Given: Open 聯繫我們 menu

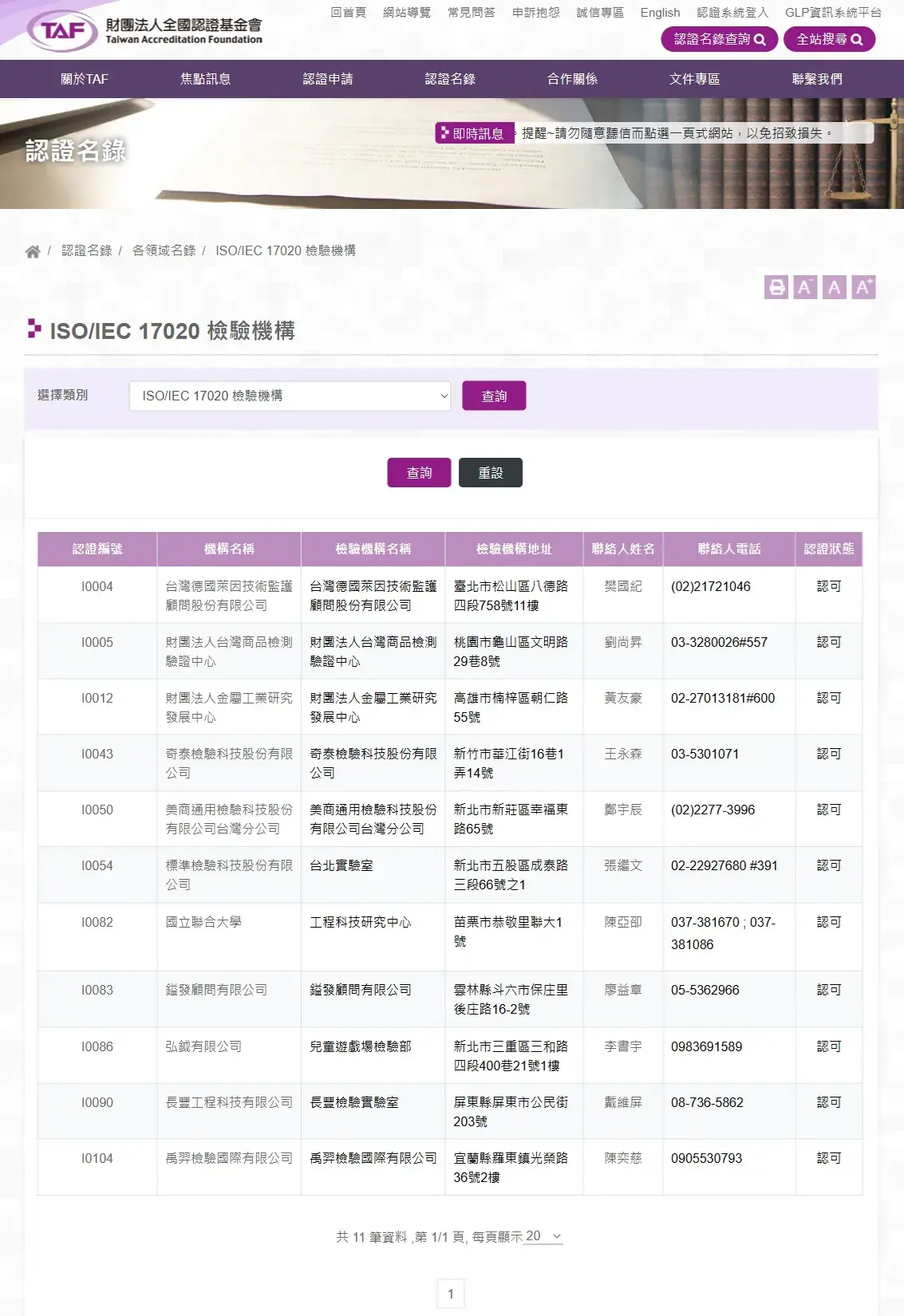Looking at the screenshot, I should click(x=817, y=79).
